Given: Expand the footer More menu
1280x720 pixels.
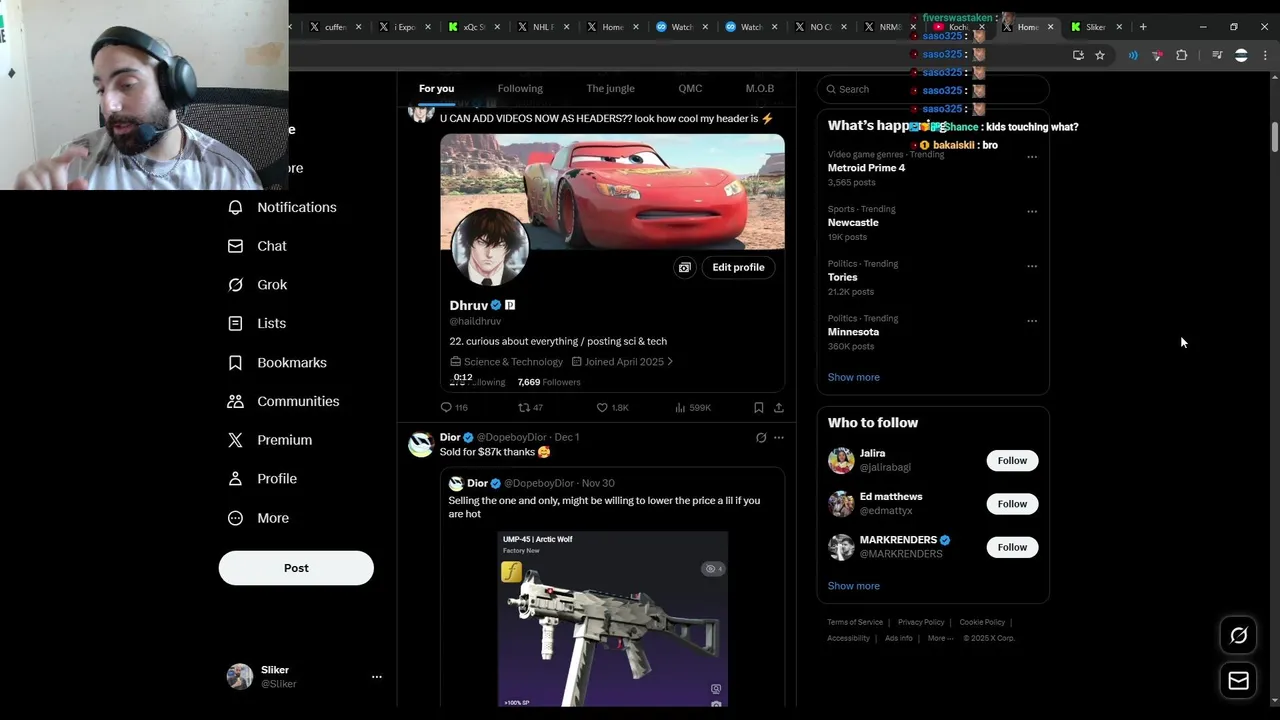Looking at the screenshot, I should point(940,638).
